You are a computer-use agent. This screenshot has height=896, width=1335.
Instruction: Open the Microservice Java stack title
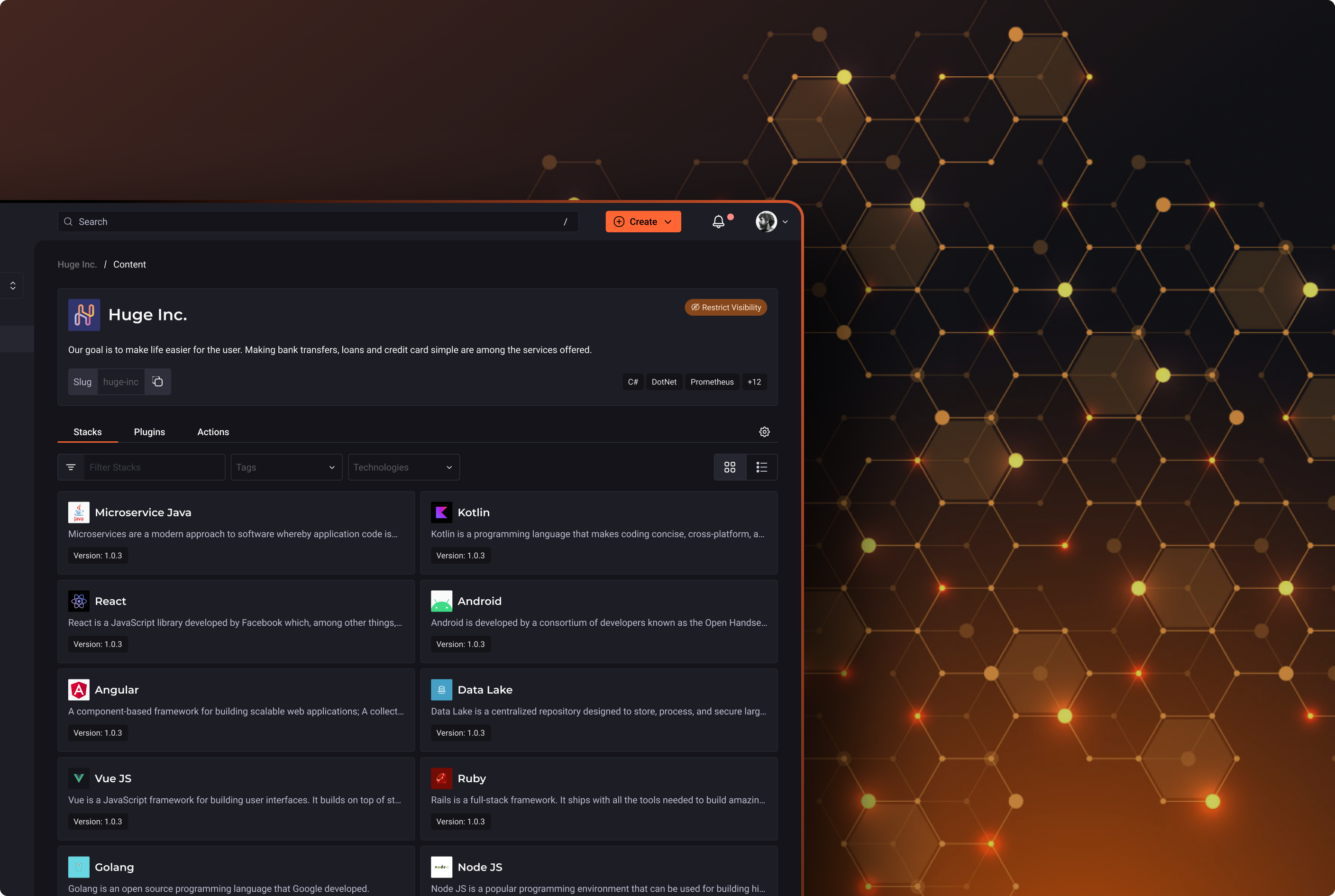coord(143,512)
